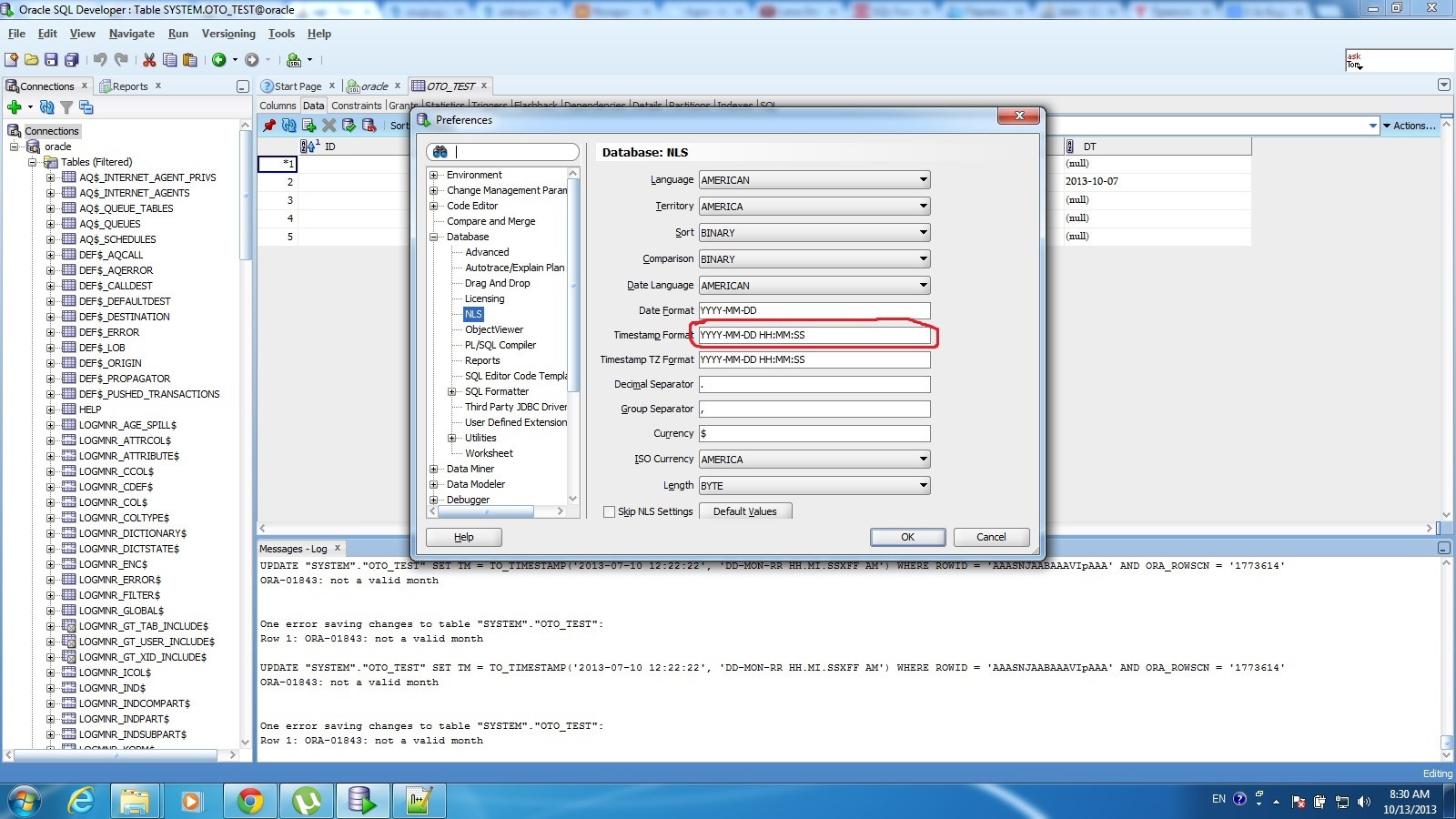Select the 2013-10-07 cell in DT column
The image size is (1456, 819).
click(x=1158, y=181)
